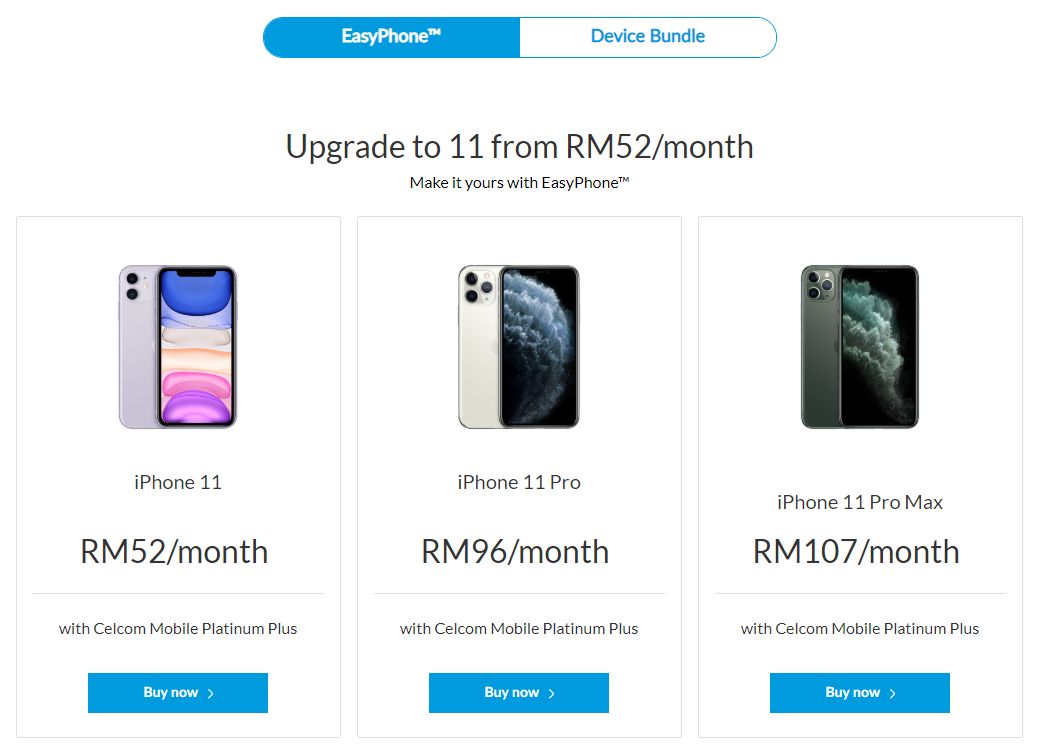1040x745 pixels.
Task: Click the RM52/month price on iPhone 11 card
Action: (174, 552)
